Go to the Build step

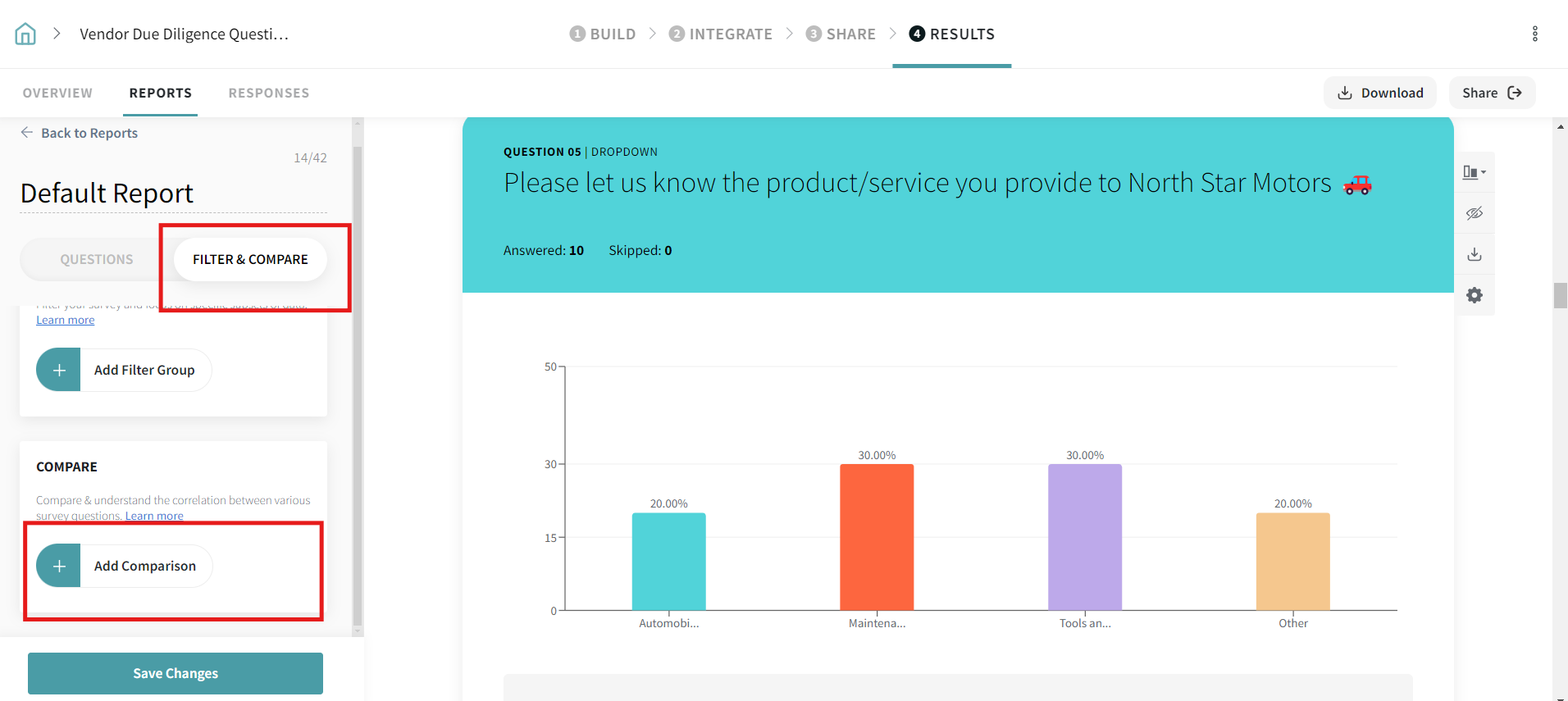tap(603, 34)
